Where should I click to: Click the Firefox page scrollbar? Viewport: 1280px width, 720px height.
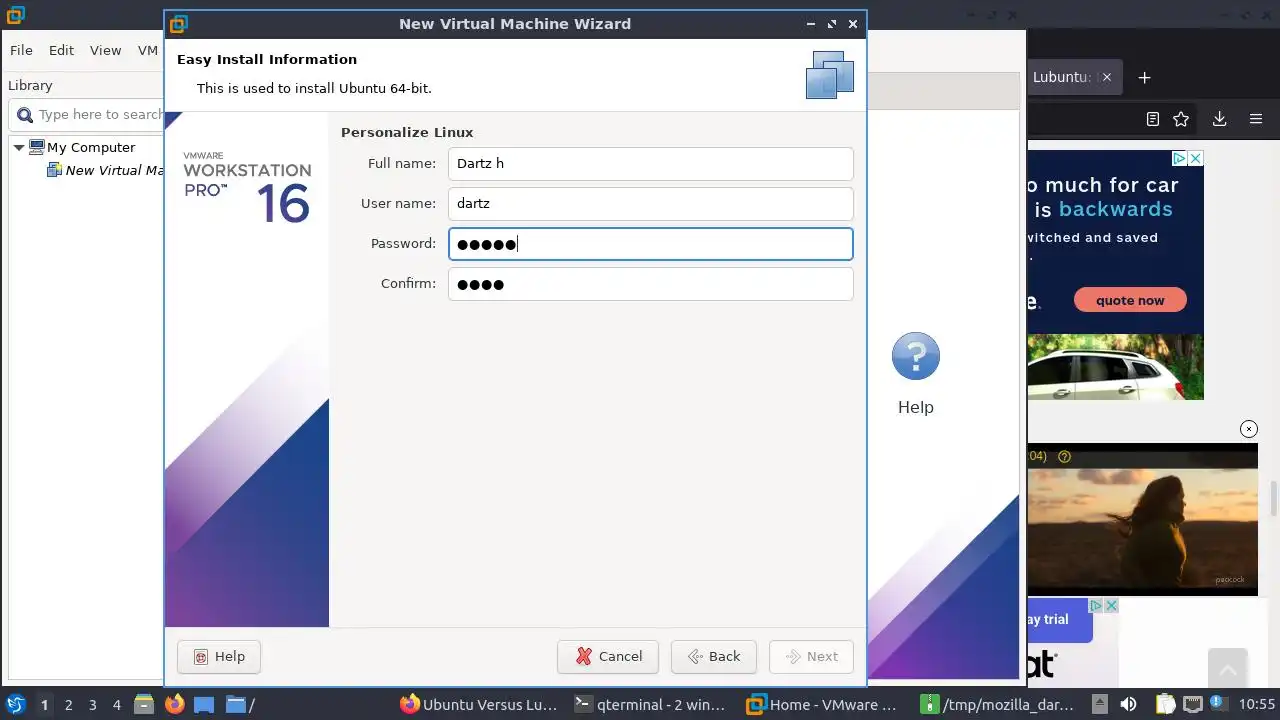[x=1273, y=496]
